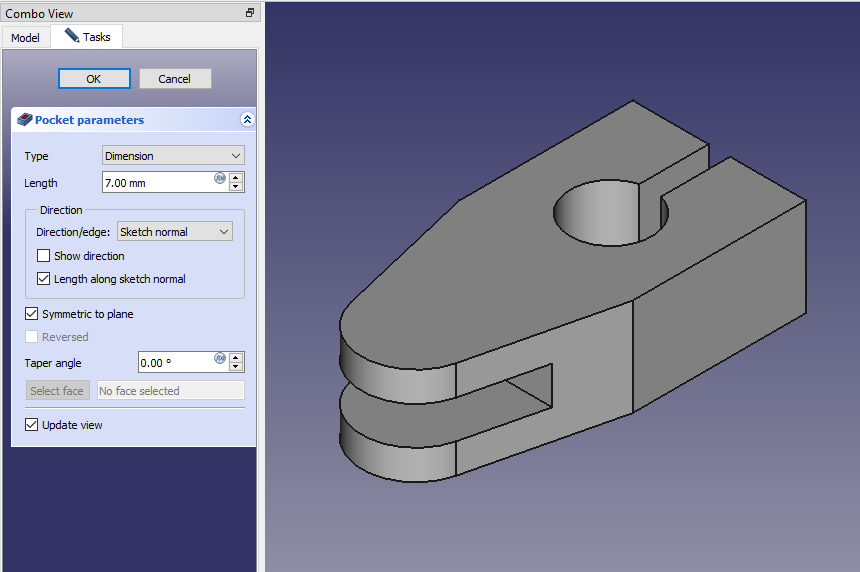Open the Direction/edge Sketch normal dropdown
Screen dimensions: 860x572
[x=175, y=232]
